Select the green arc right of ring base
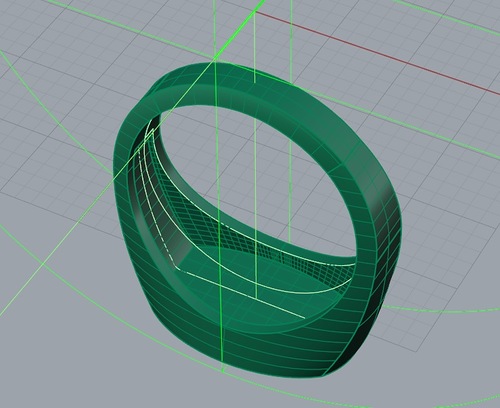The height and width of the screenshot is (408, 500). [440, 311]
